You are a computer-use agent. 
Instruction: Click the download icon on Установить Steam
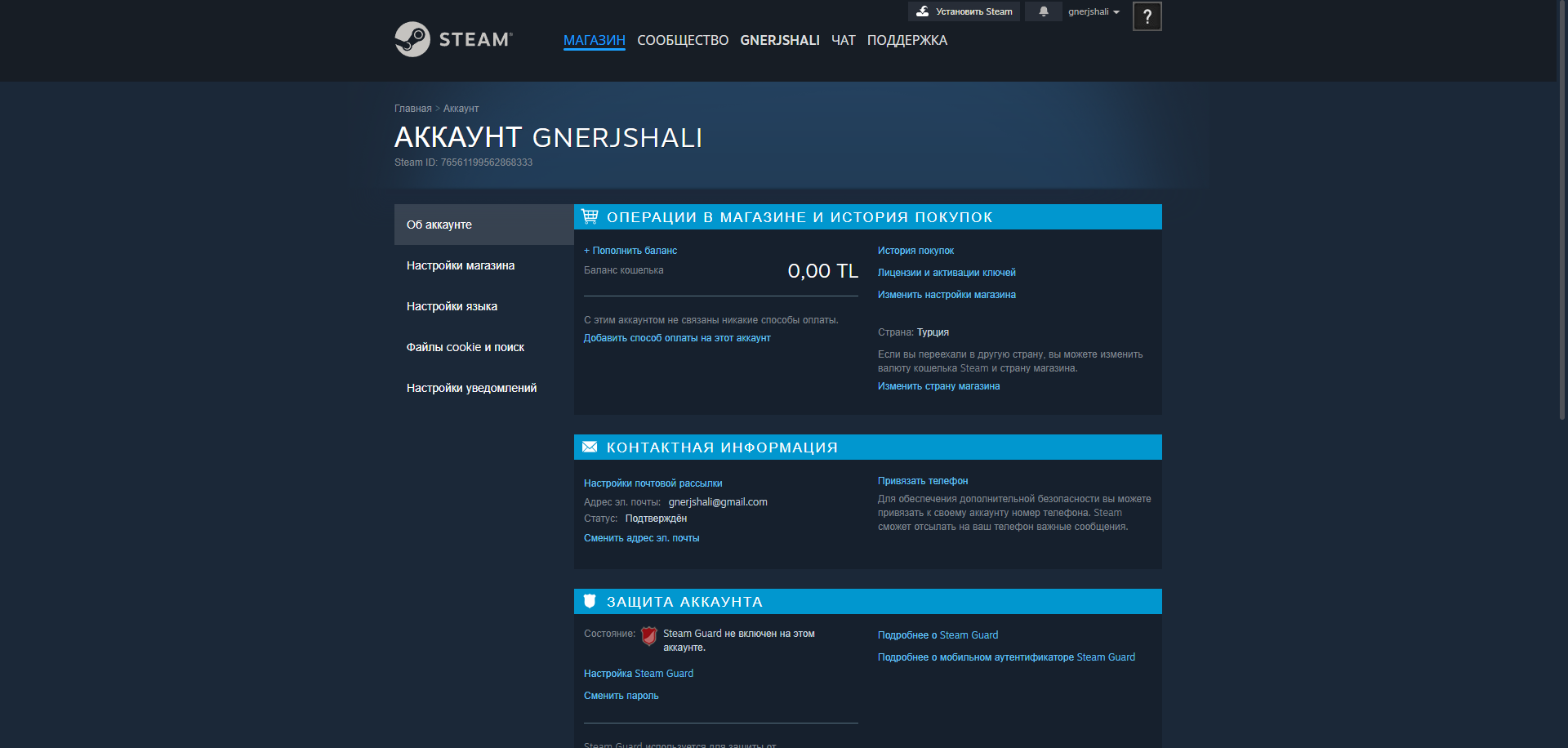click(923, 11)
